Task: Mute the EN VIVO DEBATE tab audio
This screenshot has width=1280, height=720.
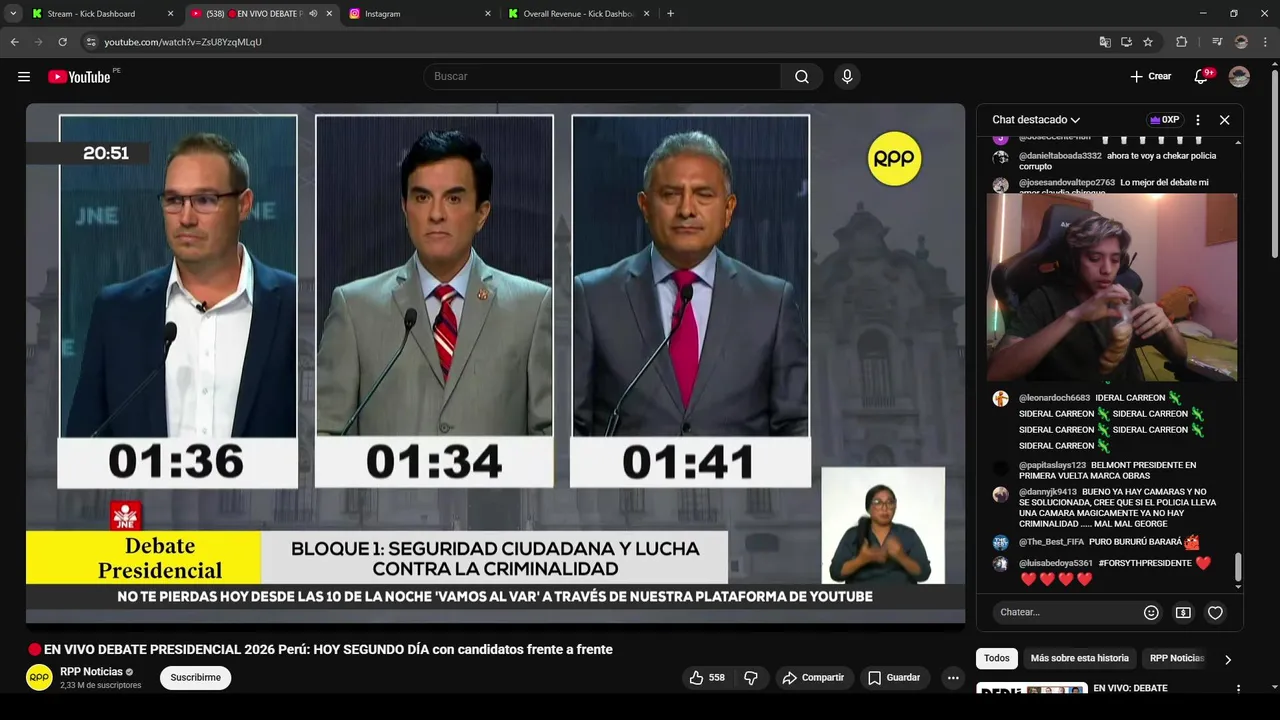Action: click(x=313, y=14)
